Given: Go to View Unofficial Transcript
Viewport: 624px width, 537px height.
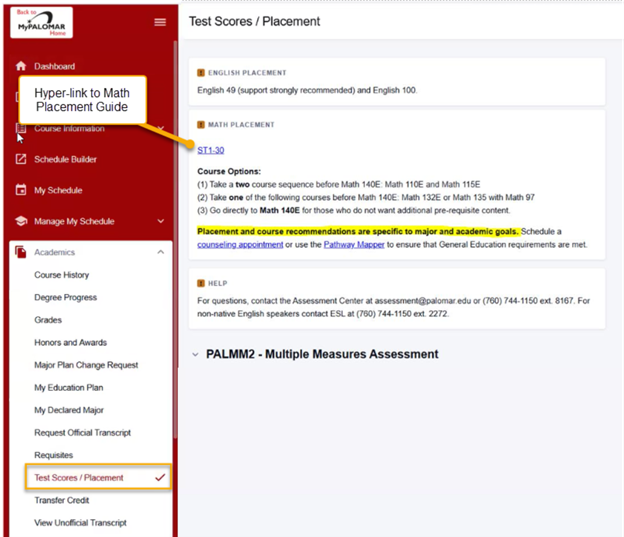Looking at the screenshot, I should click(80, 523).
